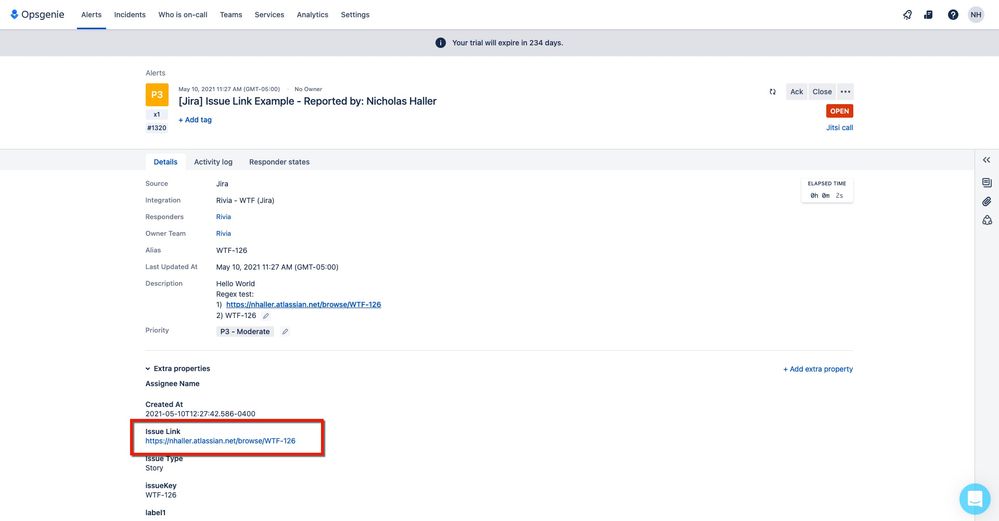Screen dimensions: 999x521
Task: Open the rocket quick-start icon
Action: point(907,15)
